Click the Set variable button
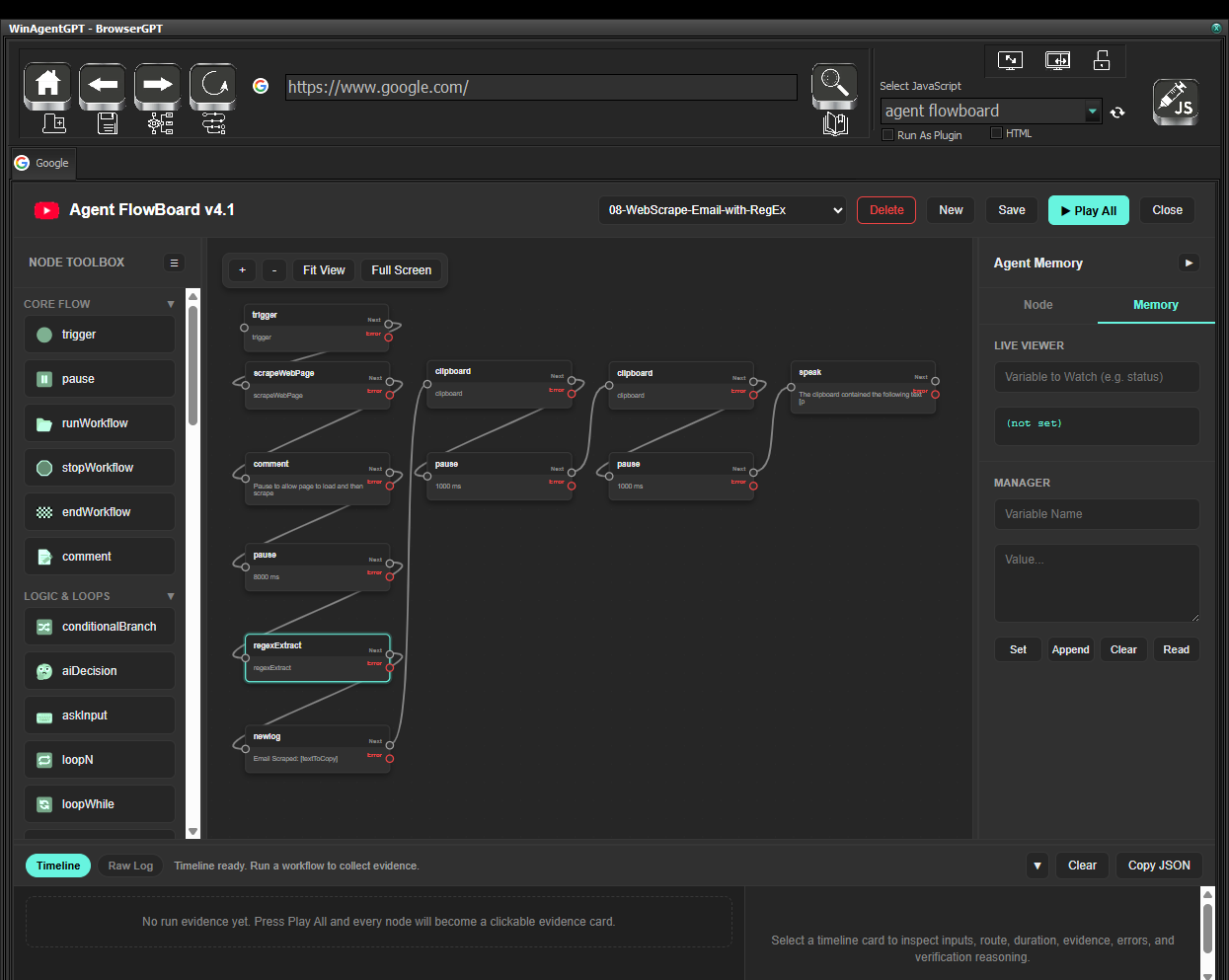This screenshot has height=980, width=1229. [x=1018, y=649]
